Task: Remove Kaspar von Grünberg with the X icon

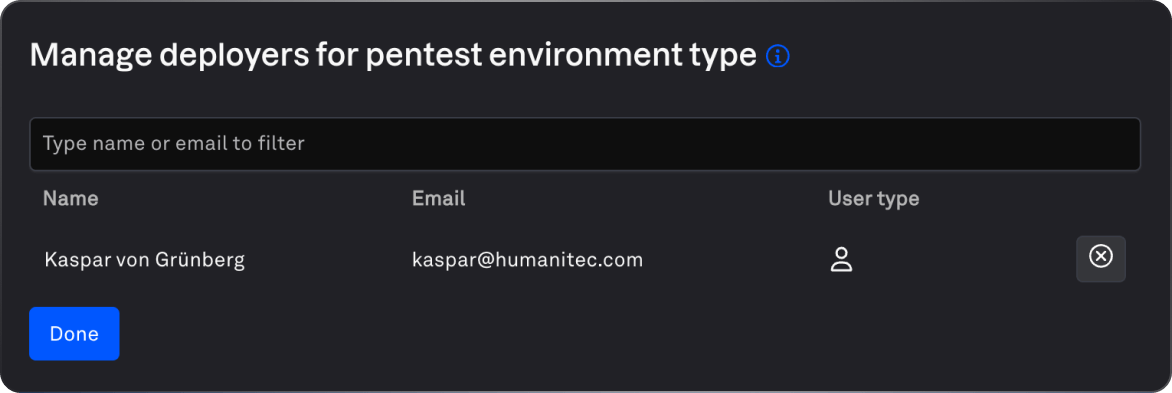Action: (1100, 259)
